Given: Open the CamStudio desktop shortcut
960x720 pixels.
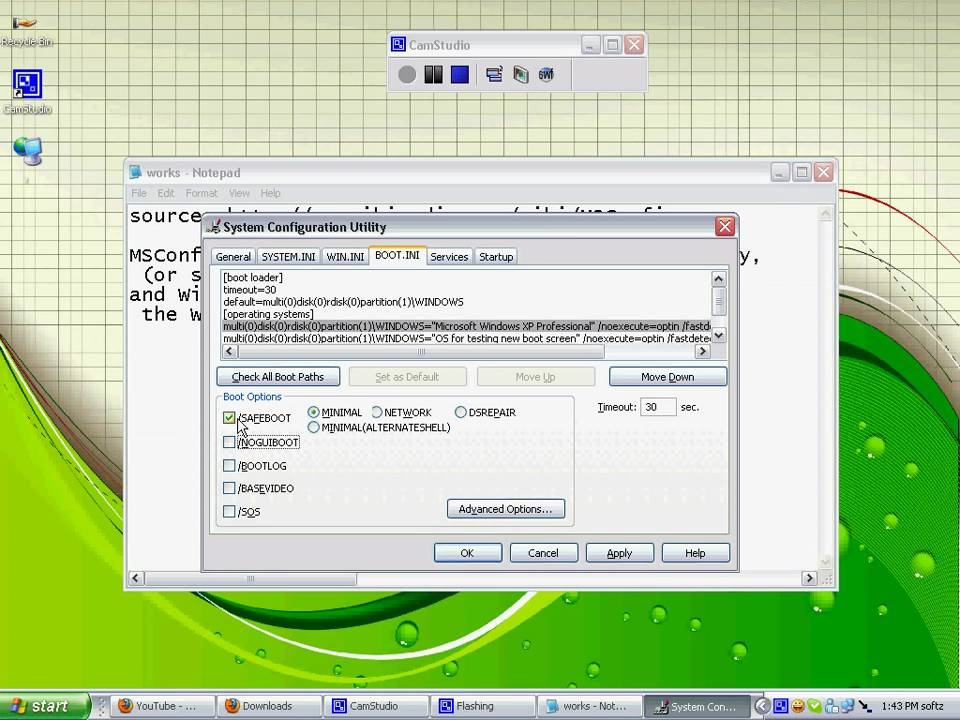Looking at the screenshot, I should pos(27,92).
